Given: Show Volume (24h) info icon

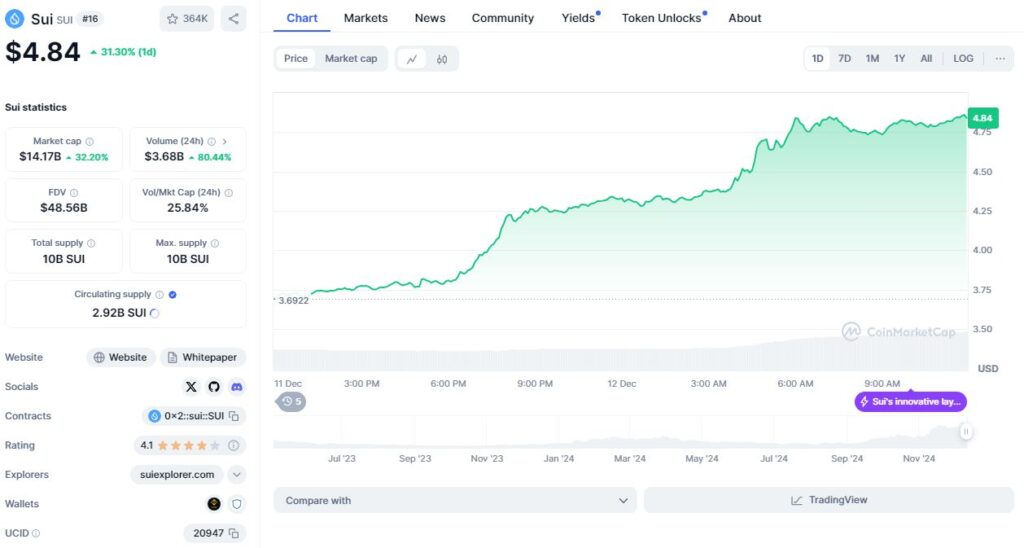Looking at the screenshot, I should click(x=212, y=141).
